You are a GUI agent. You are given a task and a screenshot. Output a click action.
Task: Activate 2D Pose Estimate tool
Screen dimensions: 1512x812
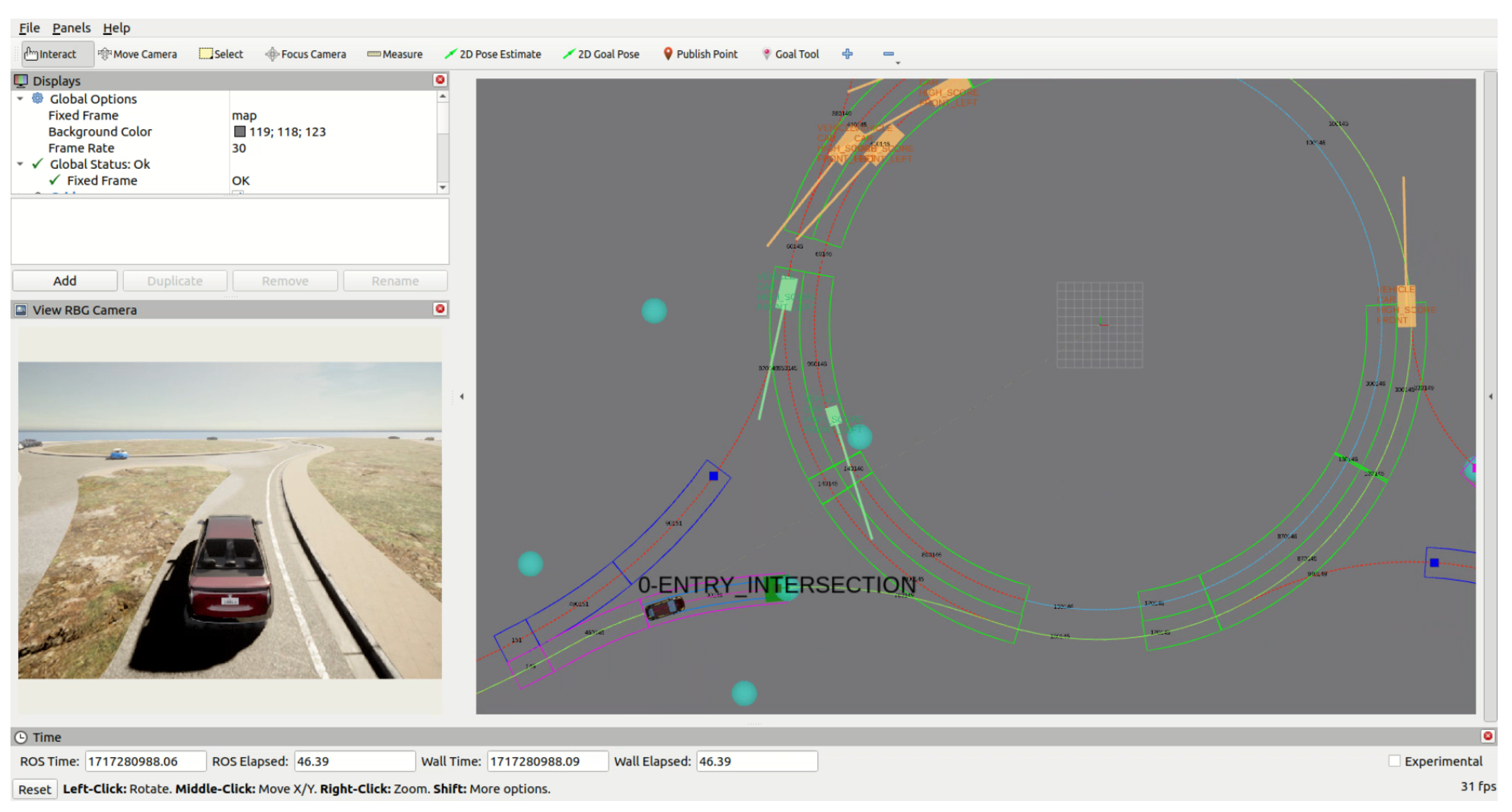coord(493,54)
